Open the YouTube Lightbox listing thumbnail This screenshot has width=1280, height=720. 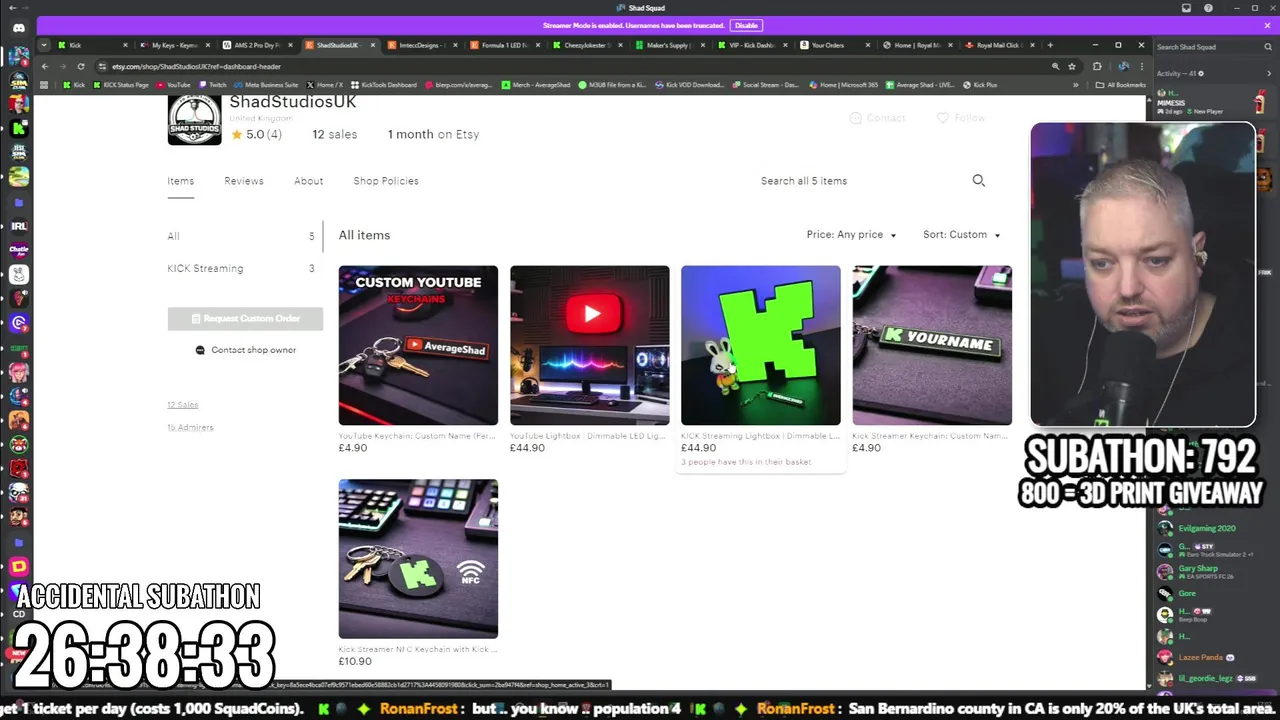tap(590, 345)
